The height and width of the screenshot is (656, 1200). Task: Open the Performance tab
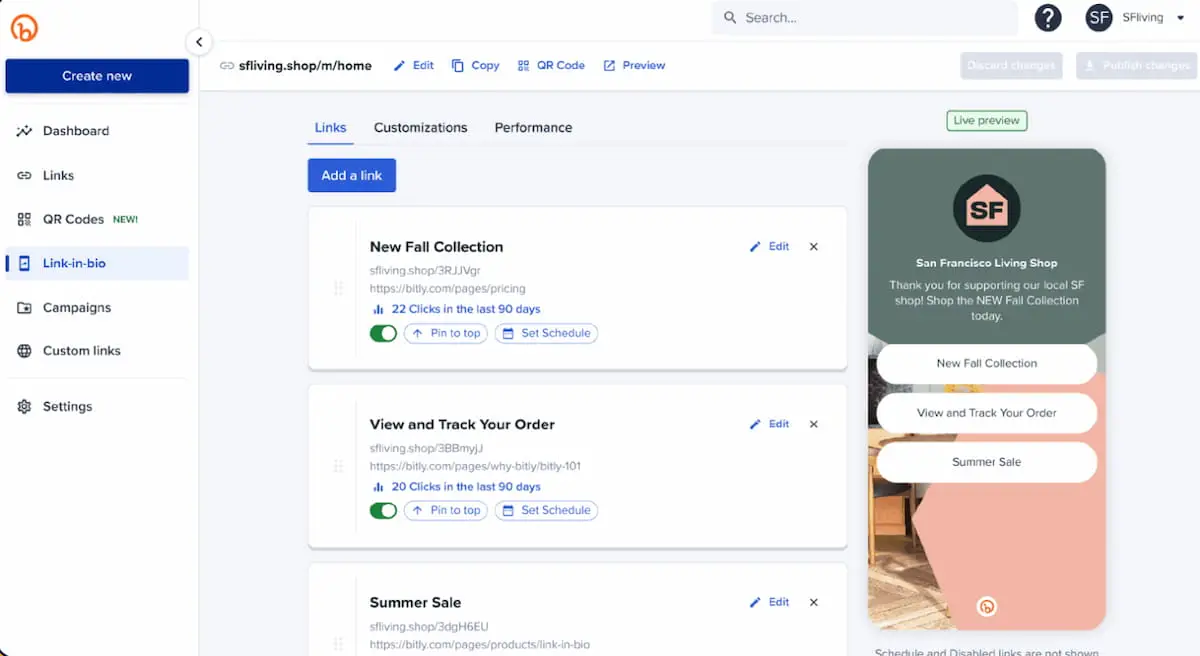point(533,127)
